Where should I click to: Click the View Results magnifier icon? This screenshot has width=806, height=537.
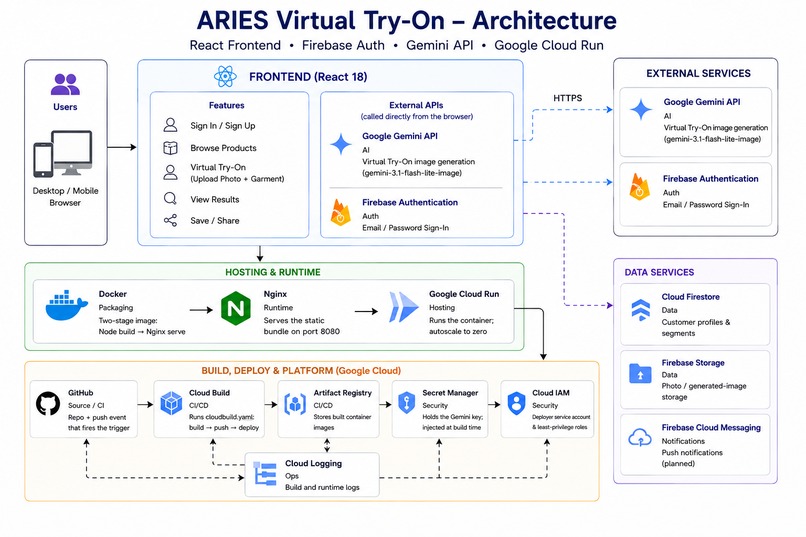point(170,199)
